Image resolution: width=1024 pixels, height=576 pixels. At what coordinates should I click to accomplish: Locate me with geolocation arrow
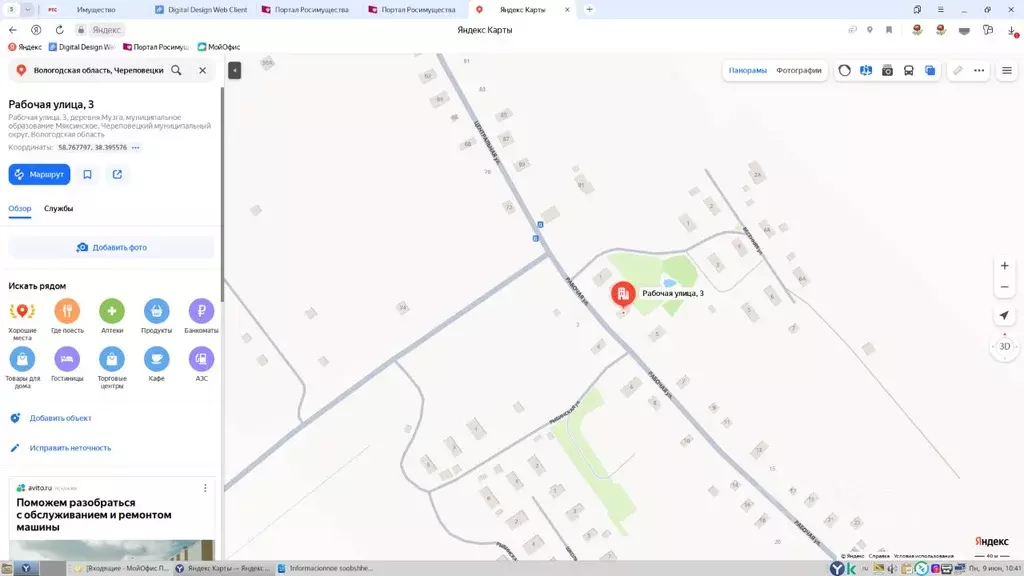[x=1004, y=315]
